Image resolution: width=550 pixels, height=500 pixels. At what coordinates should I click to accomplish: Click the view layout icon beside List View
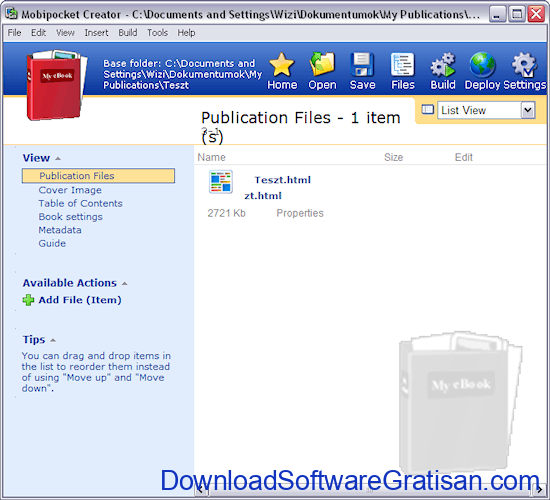coord(427,109)
